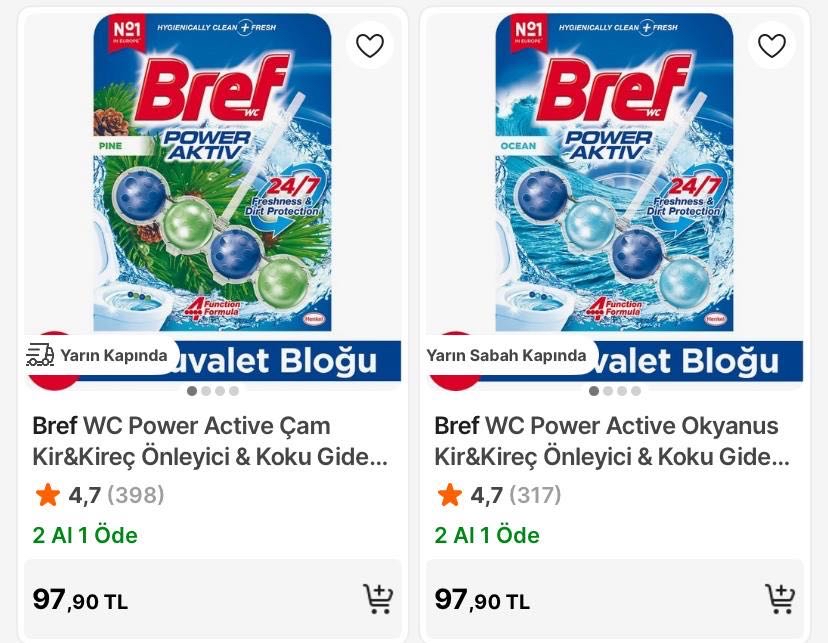Click the Yarın Sabah Kapında delivery badge
The image size is (828, 643).
click(x=506, y=355)
